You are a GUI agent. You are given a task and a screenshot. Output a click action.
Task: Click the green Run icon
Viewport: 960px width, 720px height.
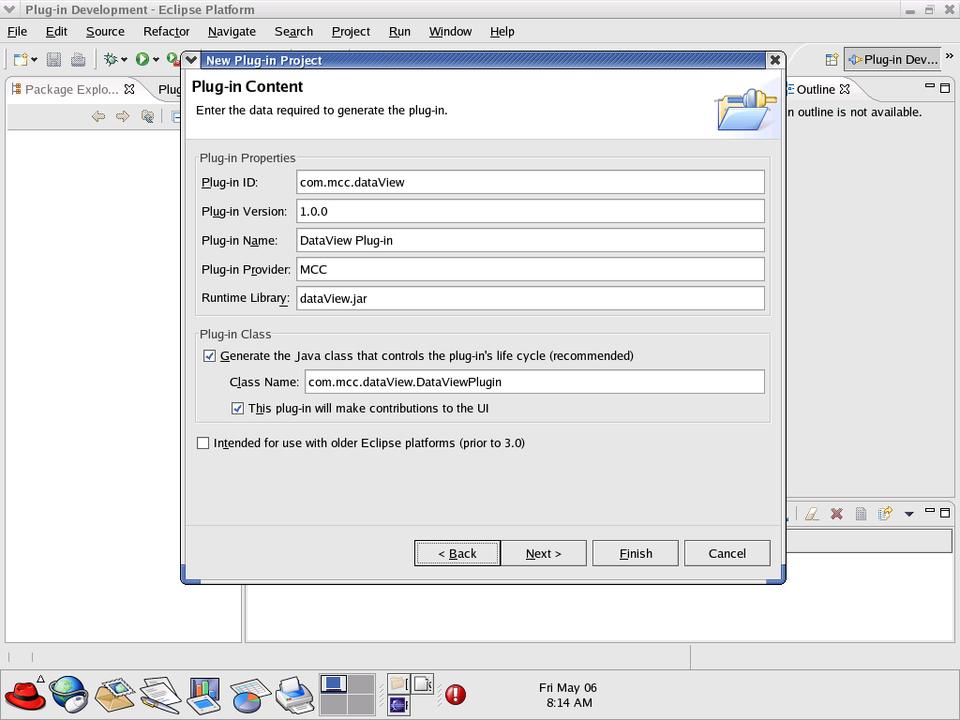(142, 60)
